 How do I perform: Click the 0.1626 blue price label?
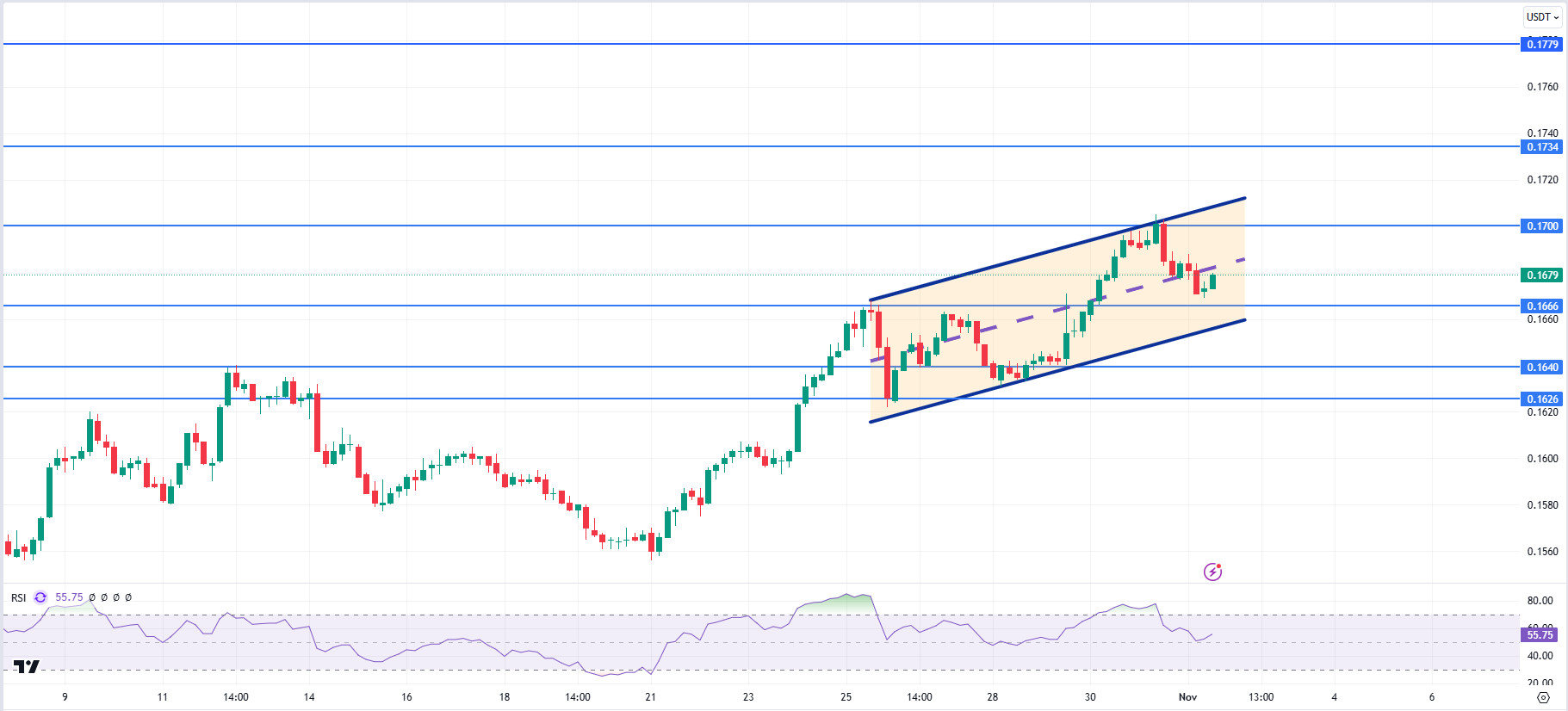1541,399
